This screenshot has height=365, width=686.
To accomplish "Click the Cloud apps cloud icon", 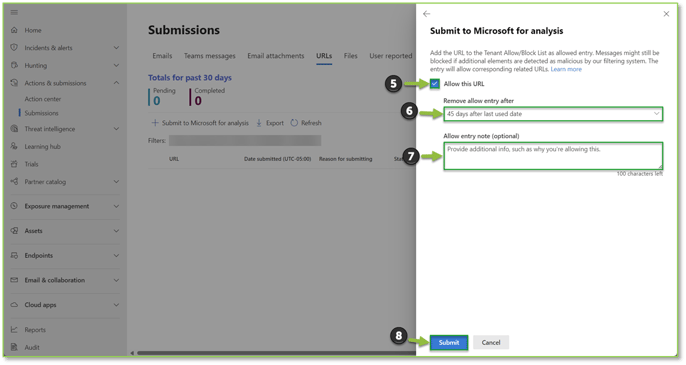I will click(14, 305).
